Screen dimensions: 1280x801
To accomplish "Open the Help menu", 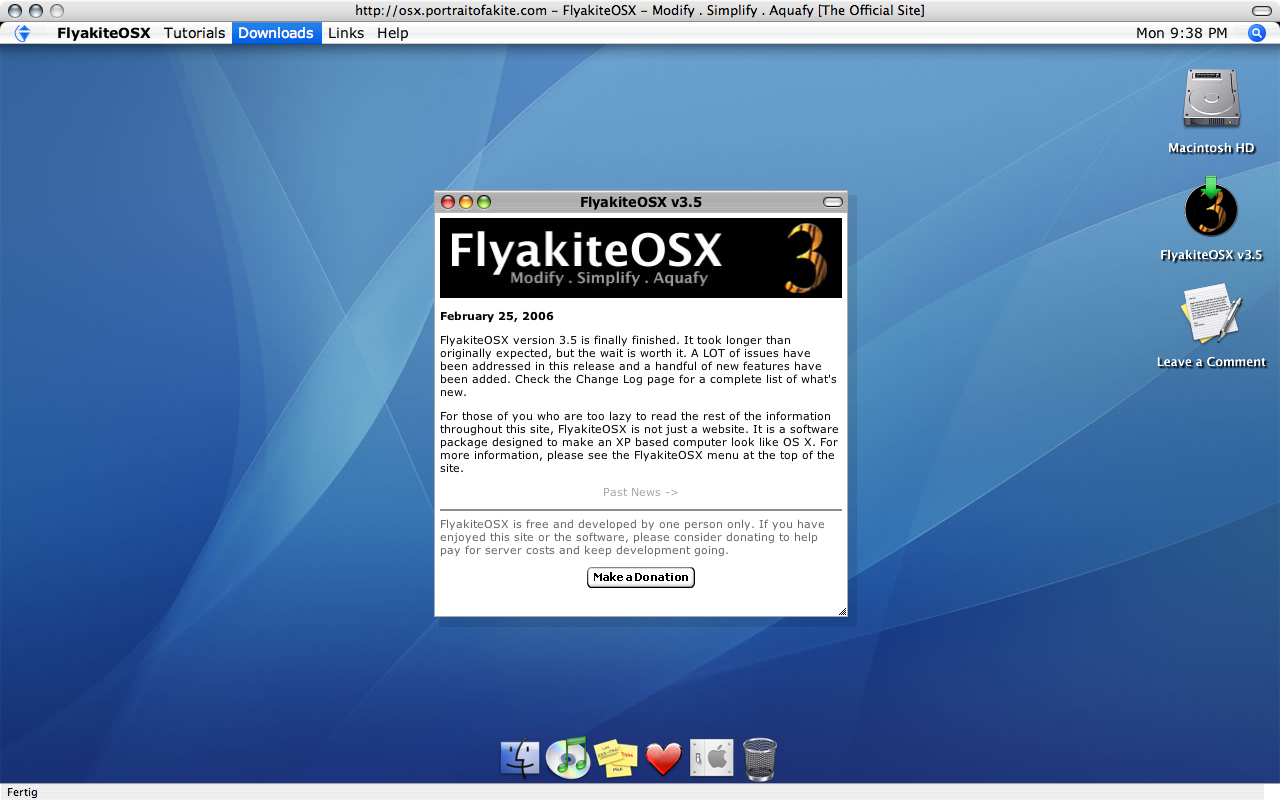I will [x=393, y=33].
